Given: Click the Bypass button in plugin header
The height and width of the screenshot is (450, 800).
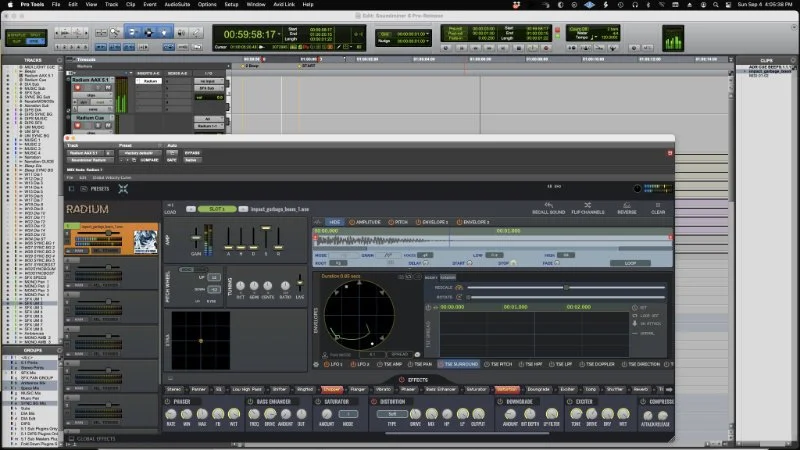Looking at the screenshot, I should tap(192, 153).
